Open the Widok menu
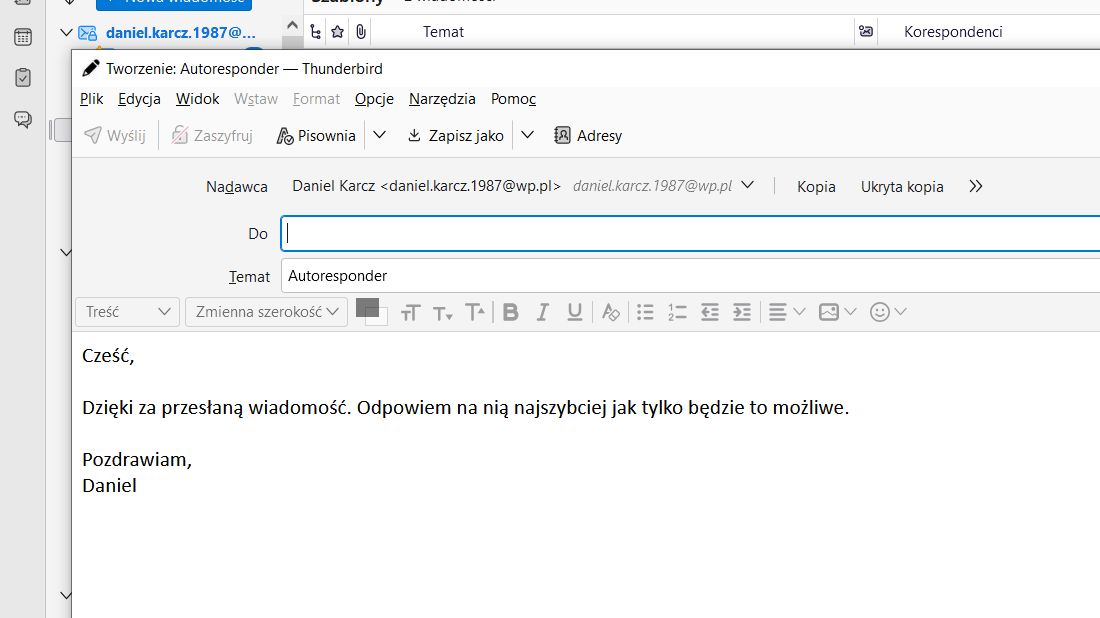Screen dimensions: 1100x618 [197, 99]
